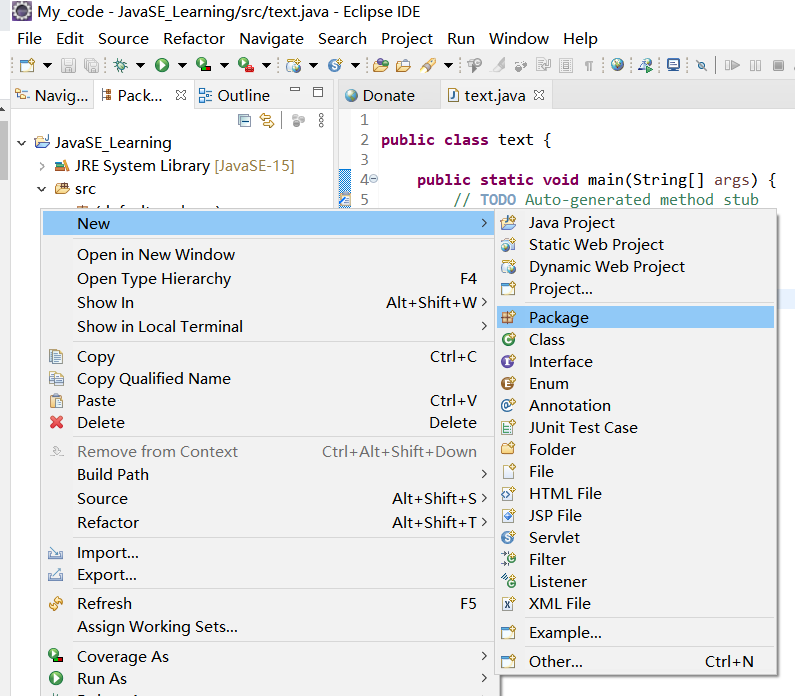Choose Other... in New submenu
Viewport: 795px width, 696px height.
636,662
